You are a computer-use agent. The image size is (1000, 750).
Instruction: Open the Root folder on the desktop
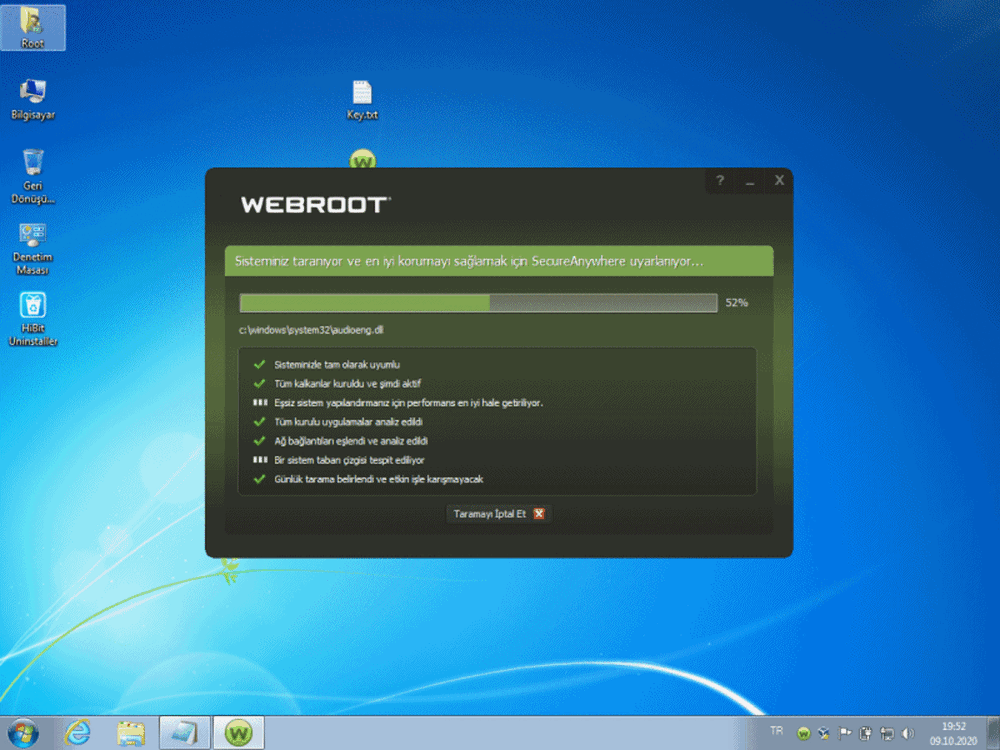click(x=33, y=27)
